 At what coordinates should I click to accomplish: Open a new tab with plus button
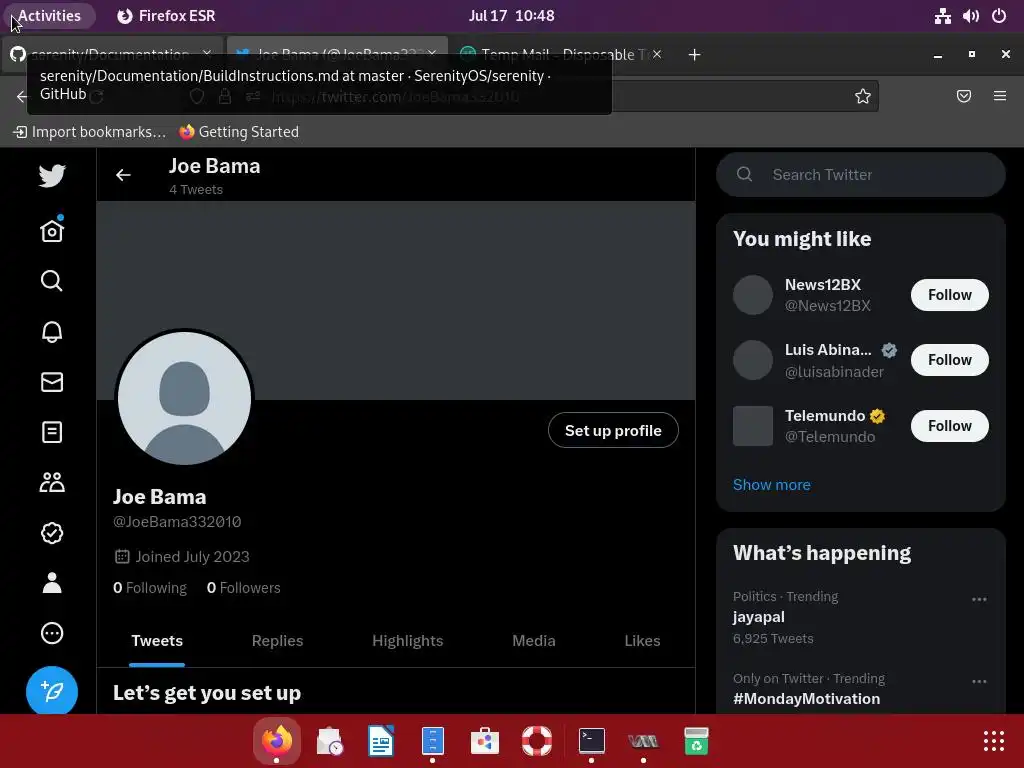point(694,55)
